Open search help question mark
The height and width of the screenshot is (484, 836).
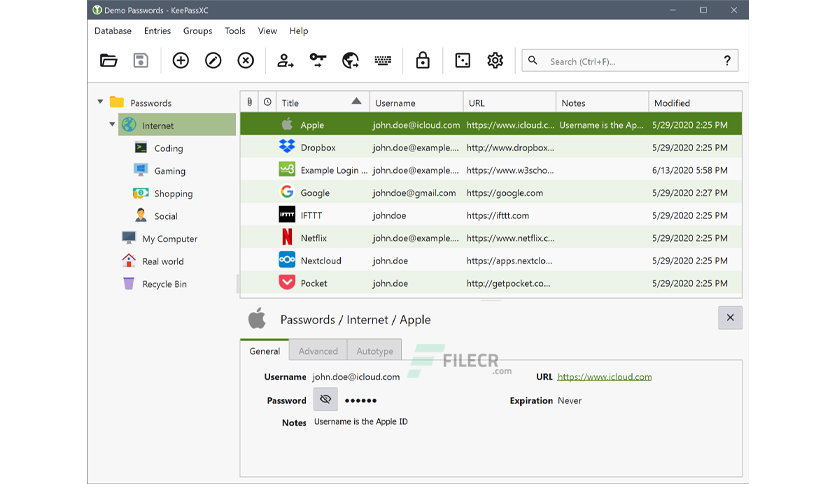click(727, 61)
